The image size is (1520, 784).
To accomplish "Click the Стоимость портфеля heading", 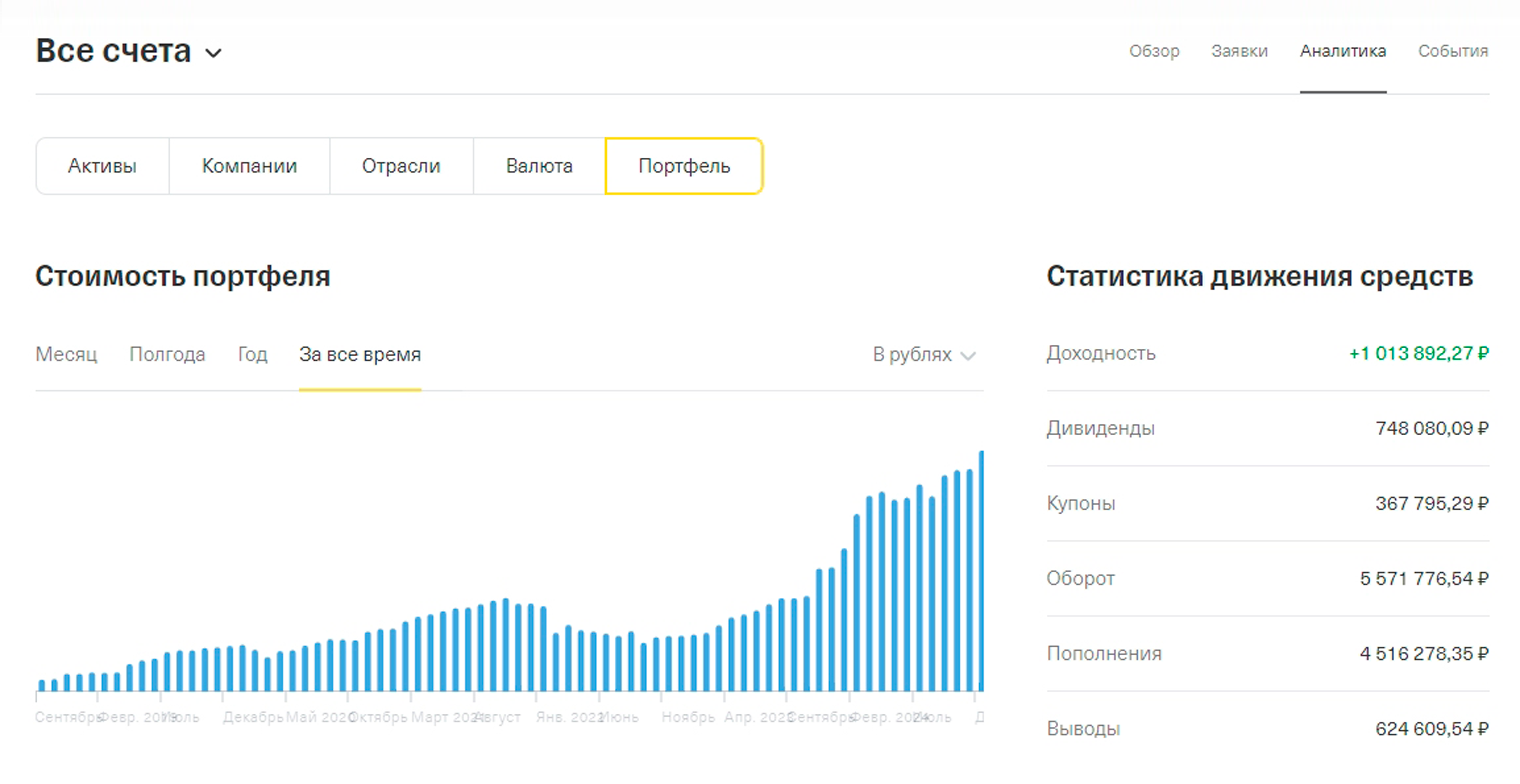I will [x=183, y=277].
